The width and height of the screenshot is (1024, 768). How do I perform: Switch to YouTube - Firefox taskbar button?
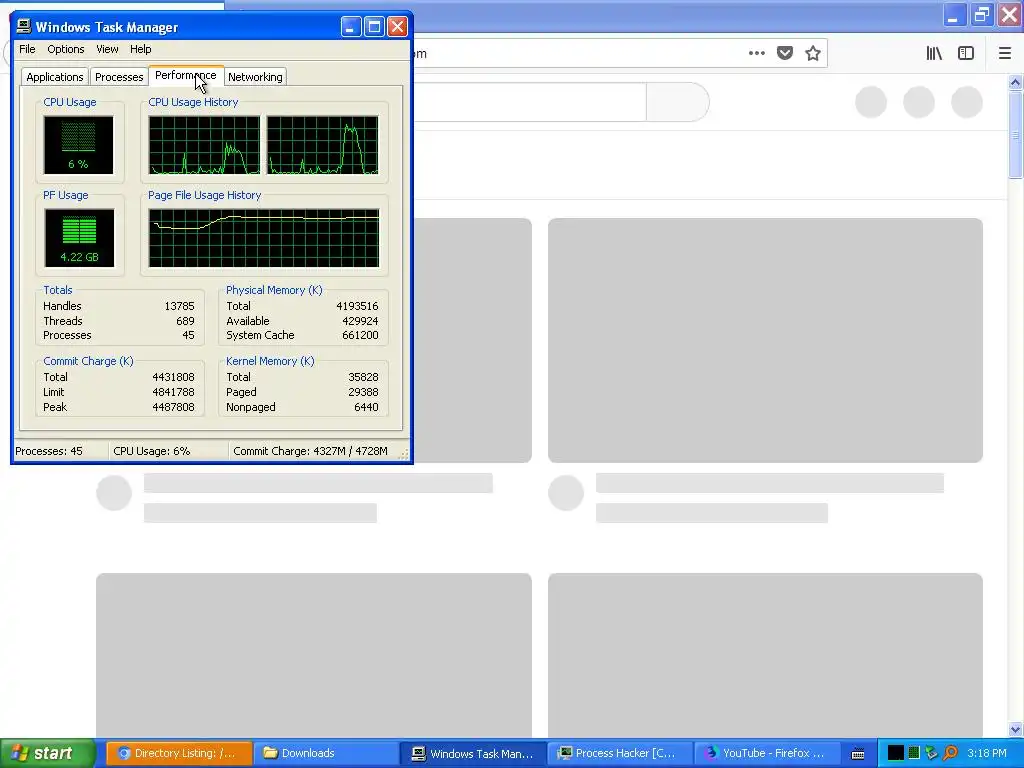point(766,753)
